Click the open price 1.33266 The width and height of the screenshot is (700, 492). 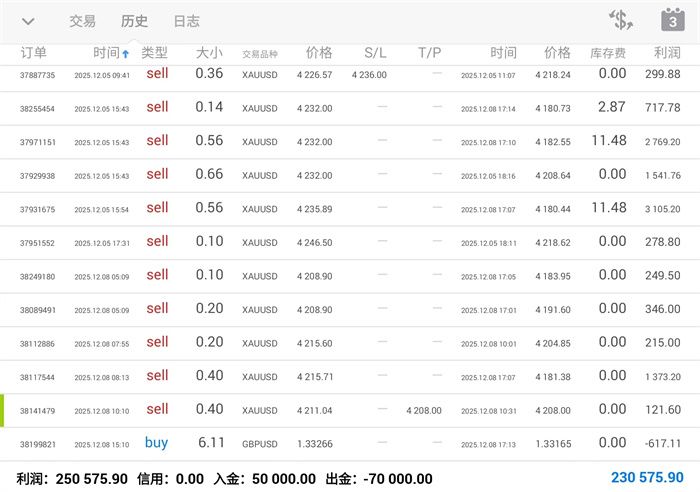click(x=315, y=444)
